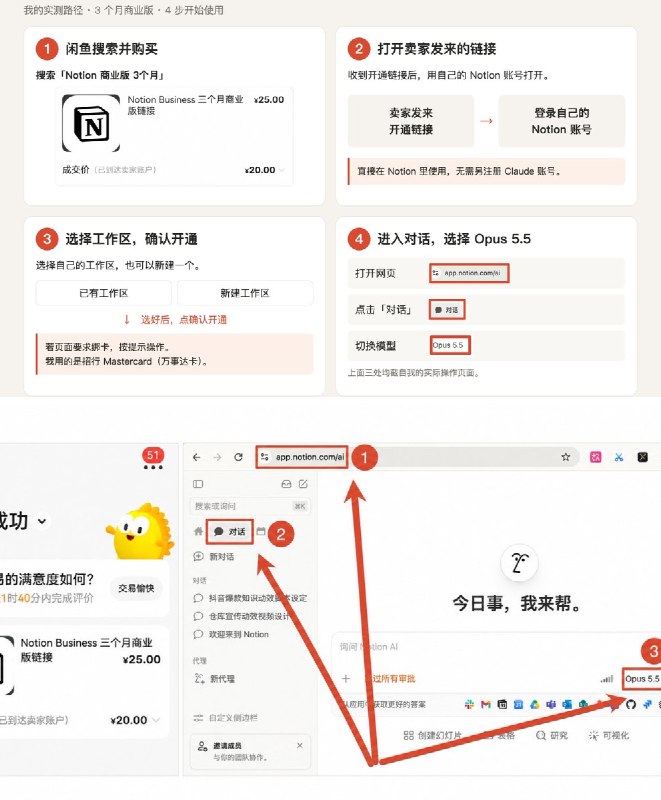Connect the Google Drive app icon
Screen dimensions: 661x800
point(535,705)
